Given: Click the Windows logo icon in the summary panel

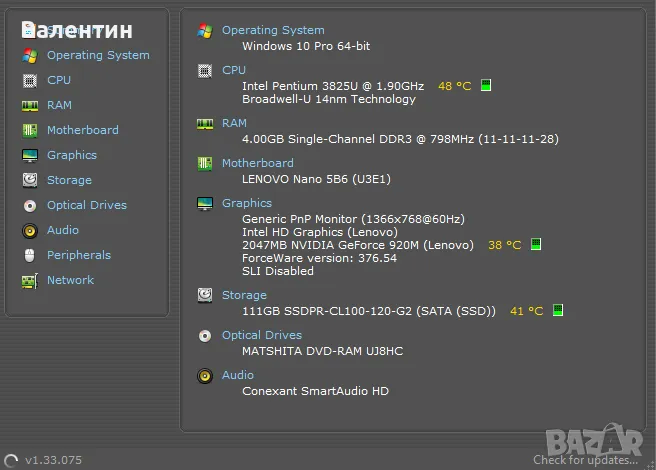Looking at the screenshot, I should [x=205, y=31].
